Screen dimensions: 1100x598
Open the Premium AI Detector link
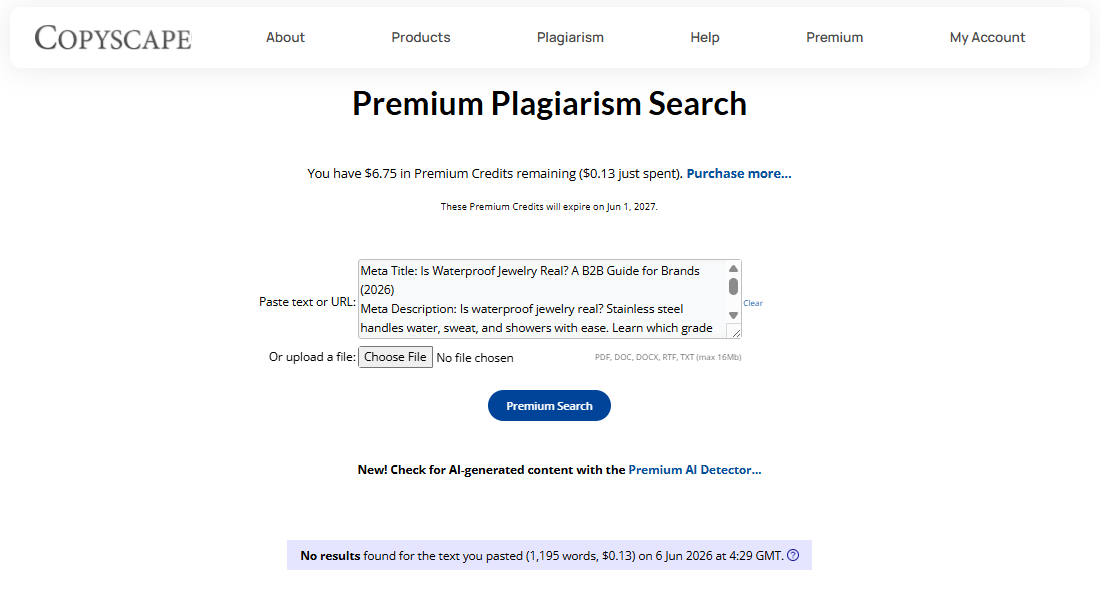point(695,470)
